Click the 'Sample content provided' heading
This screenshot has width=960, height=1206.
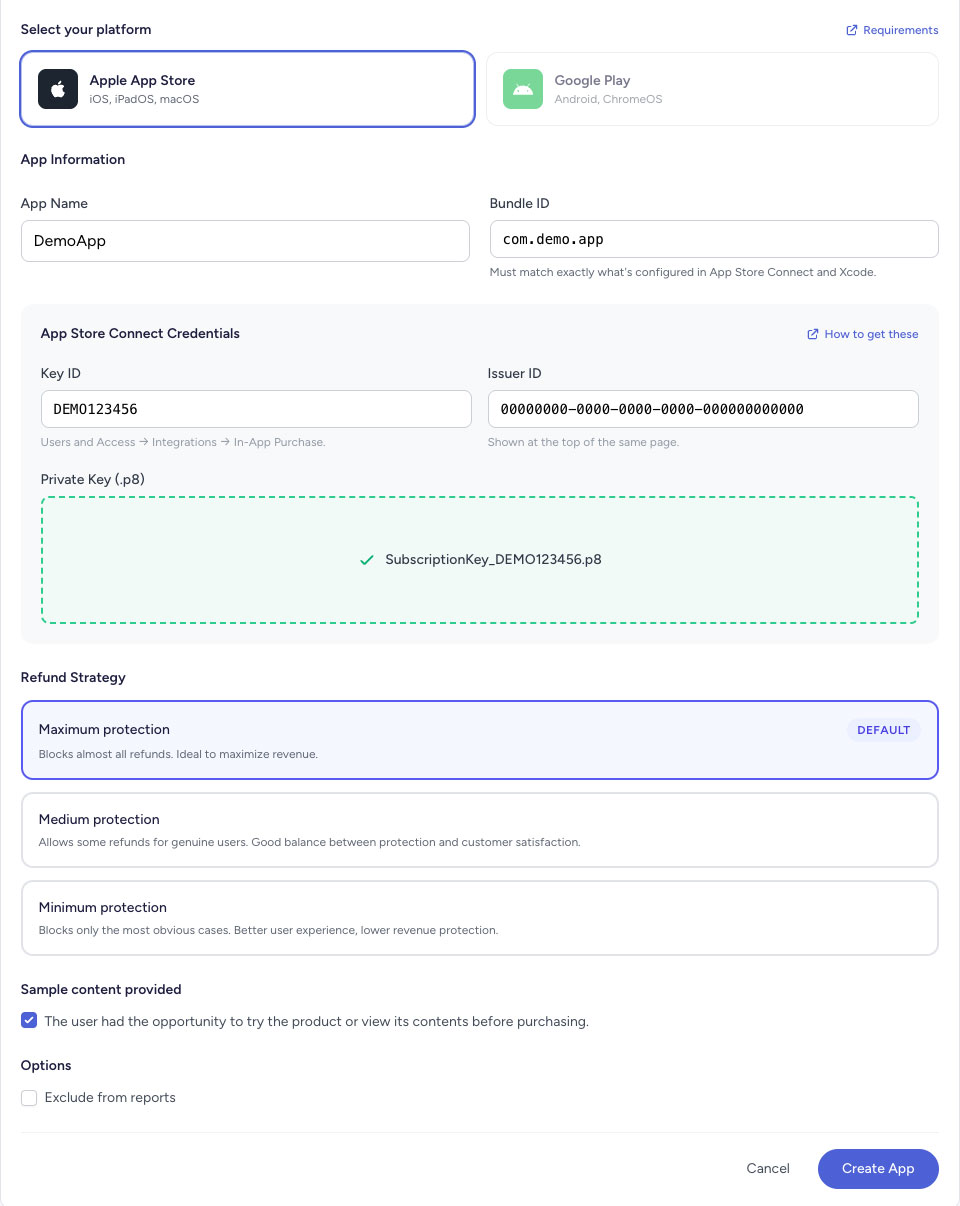click(x=101, y=989)
